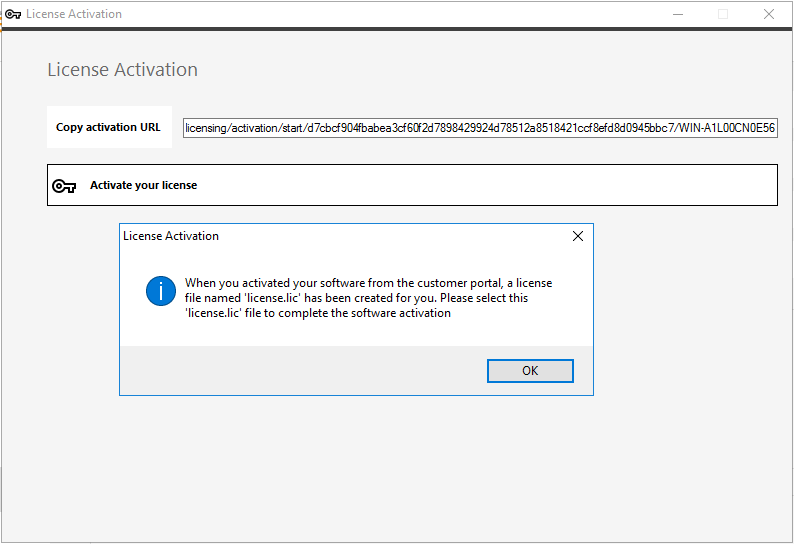Click the Activate your license label
Viewport: 794px width, 544px height.
(143, 186)
